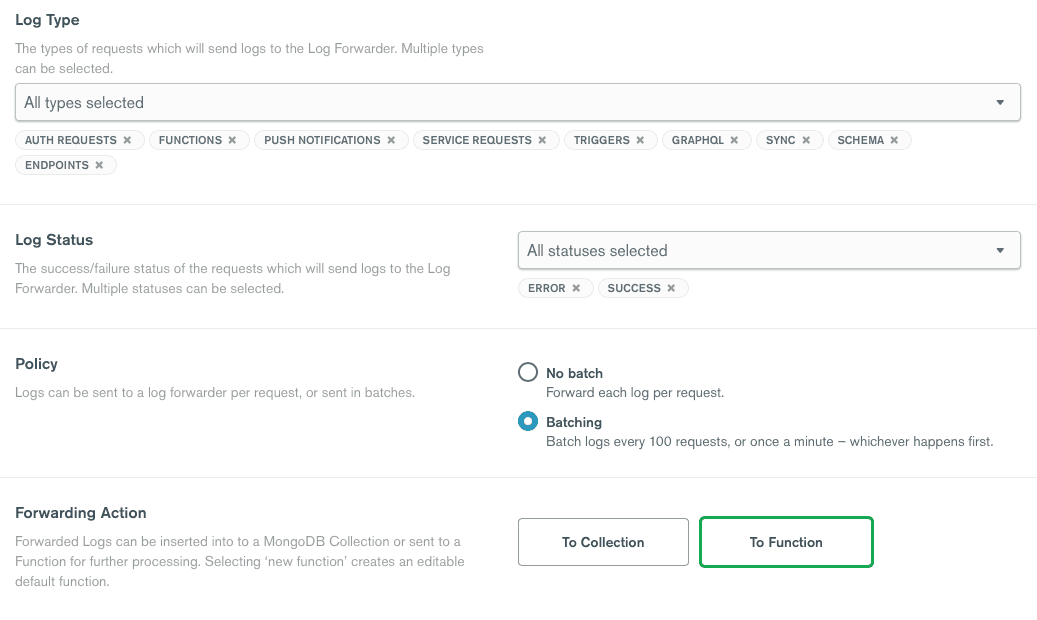Screen dimensions: 1037x620
Task: Delete the SERVICE REQUESTS tag
Action: (x=542, y=140)
